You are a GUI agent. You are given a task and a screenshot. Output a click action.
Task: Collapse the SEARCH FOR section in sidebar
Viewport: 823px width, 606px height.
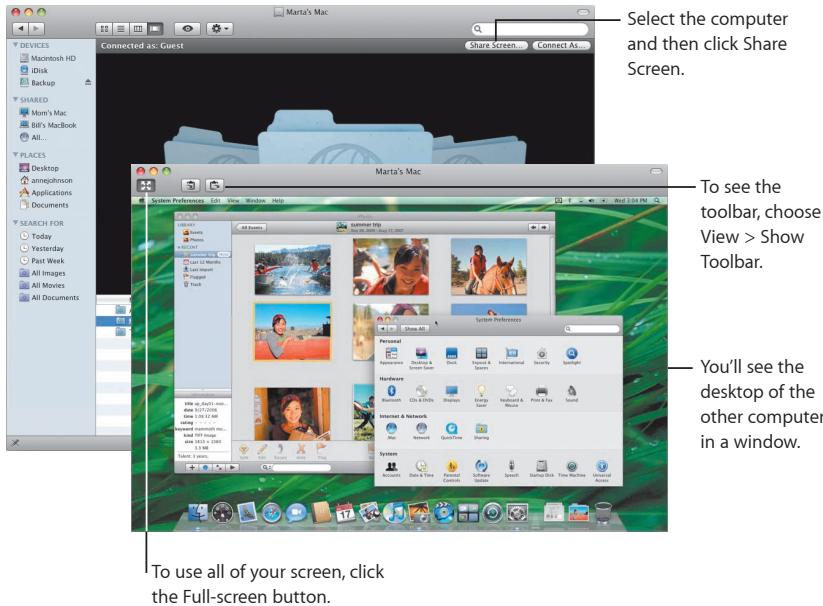15,223
